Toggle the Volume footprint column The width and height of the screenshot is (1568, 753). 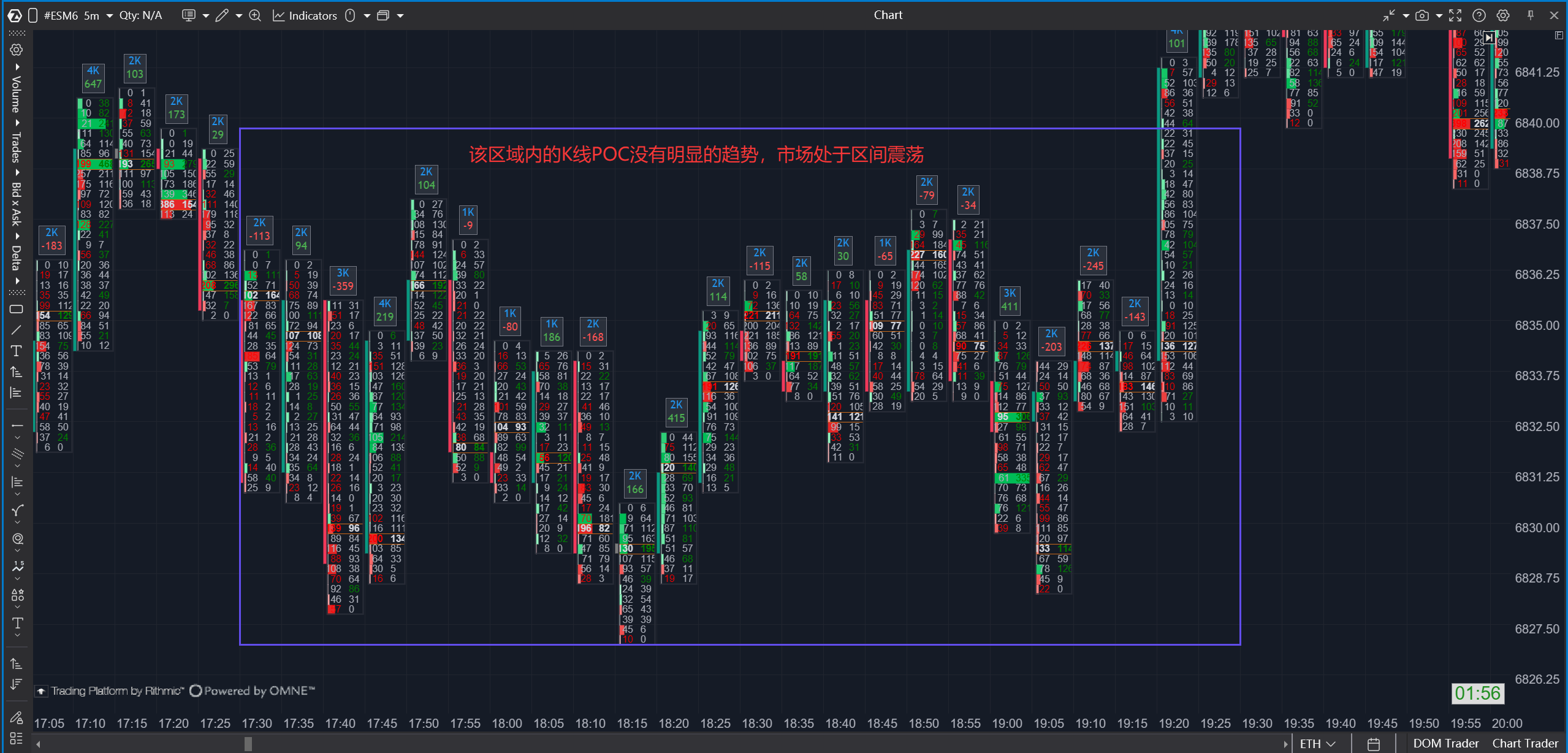tap(17, 94)
